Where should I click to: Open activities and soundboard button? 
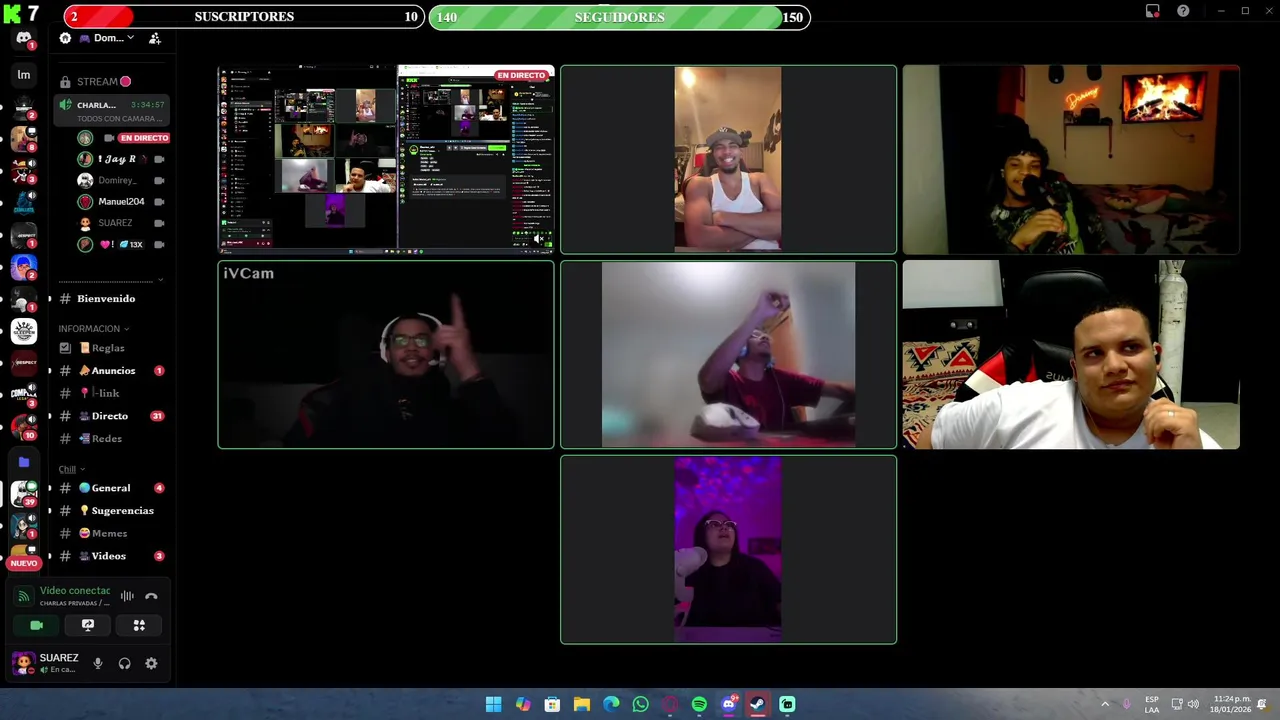[139, 625]
